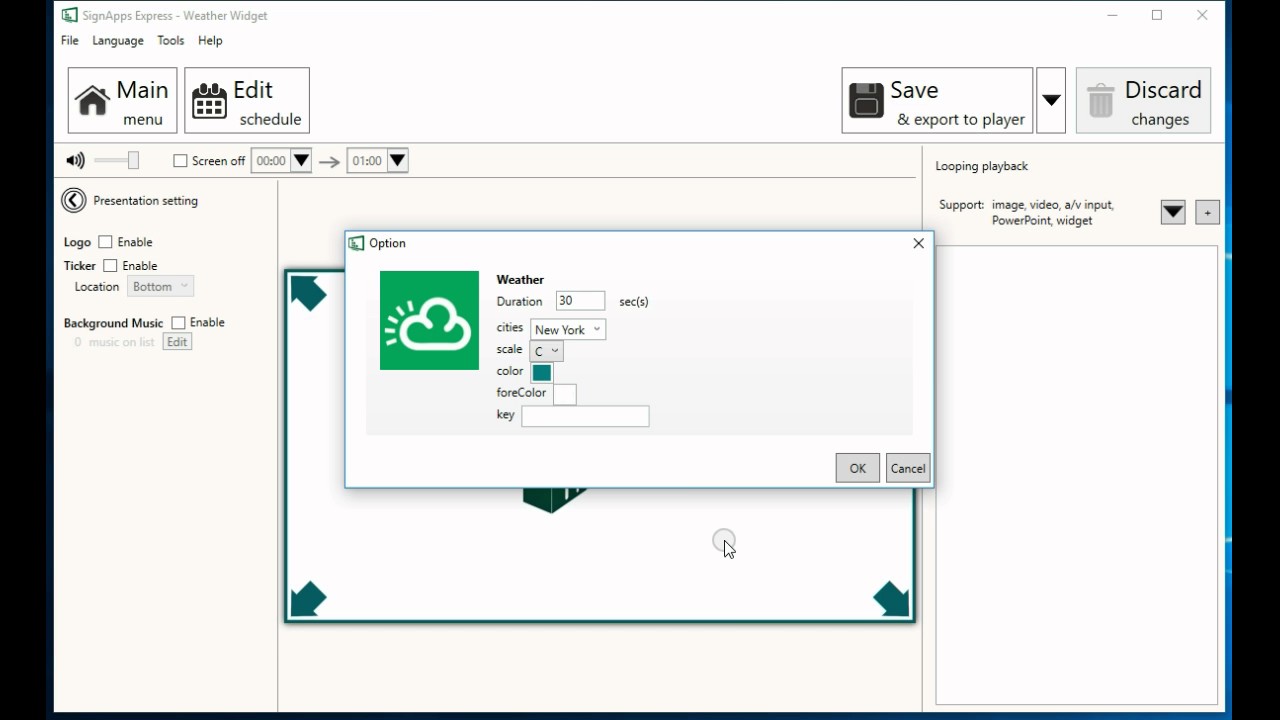Pick the white foreColor swatch
This screenshot has height=720, width=1280.
click(x=565, y=394)
